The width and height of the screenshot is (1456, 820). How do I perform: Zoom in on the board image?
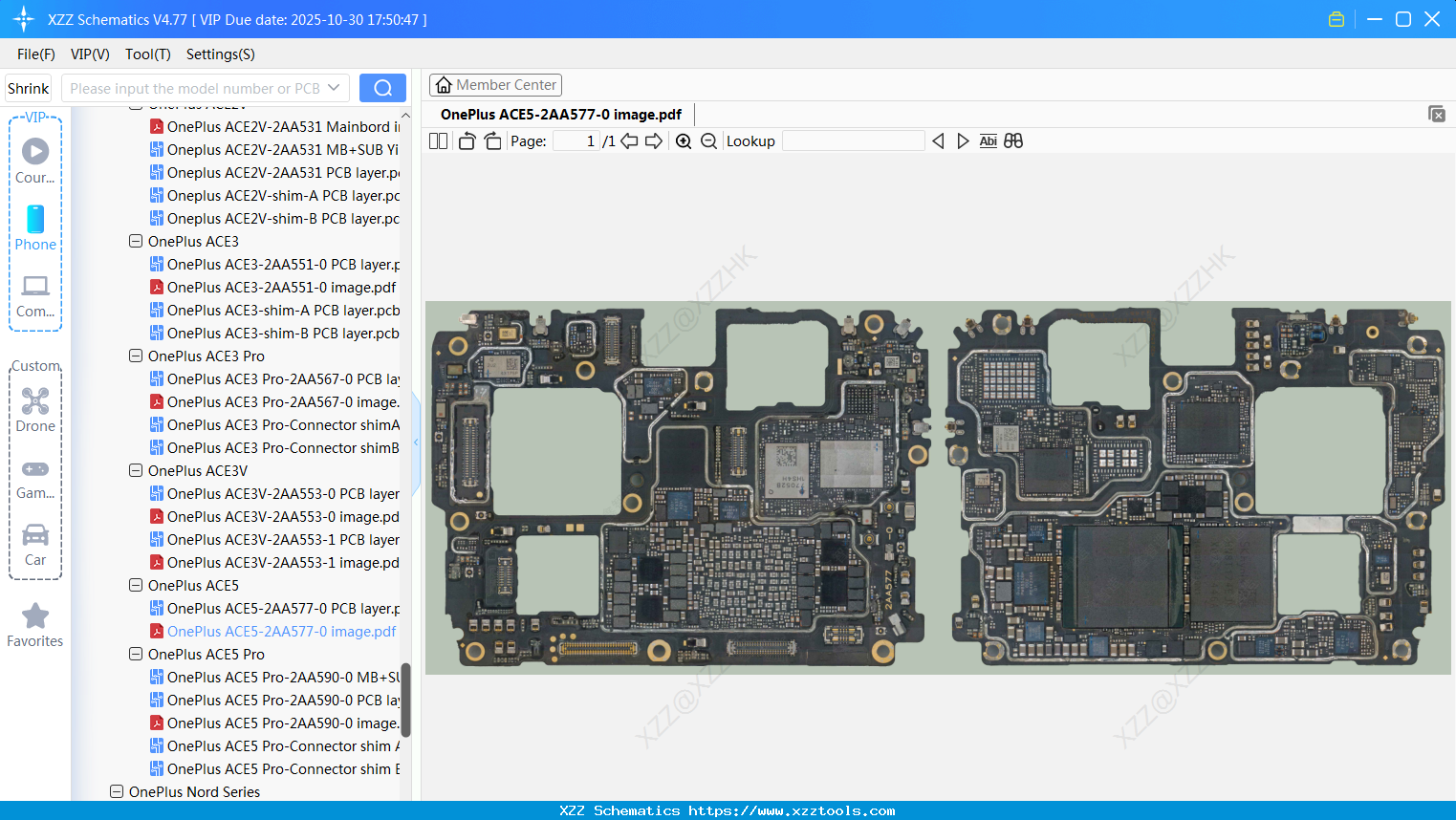click(x=684, y=140)
